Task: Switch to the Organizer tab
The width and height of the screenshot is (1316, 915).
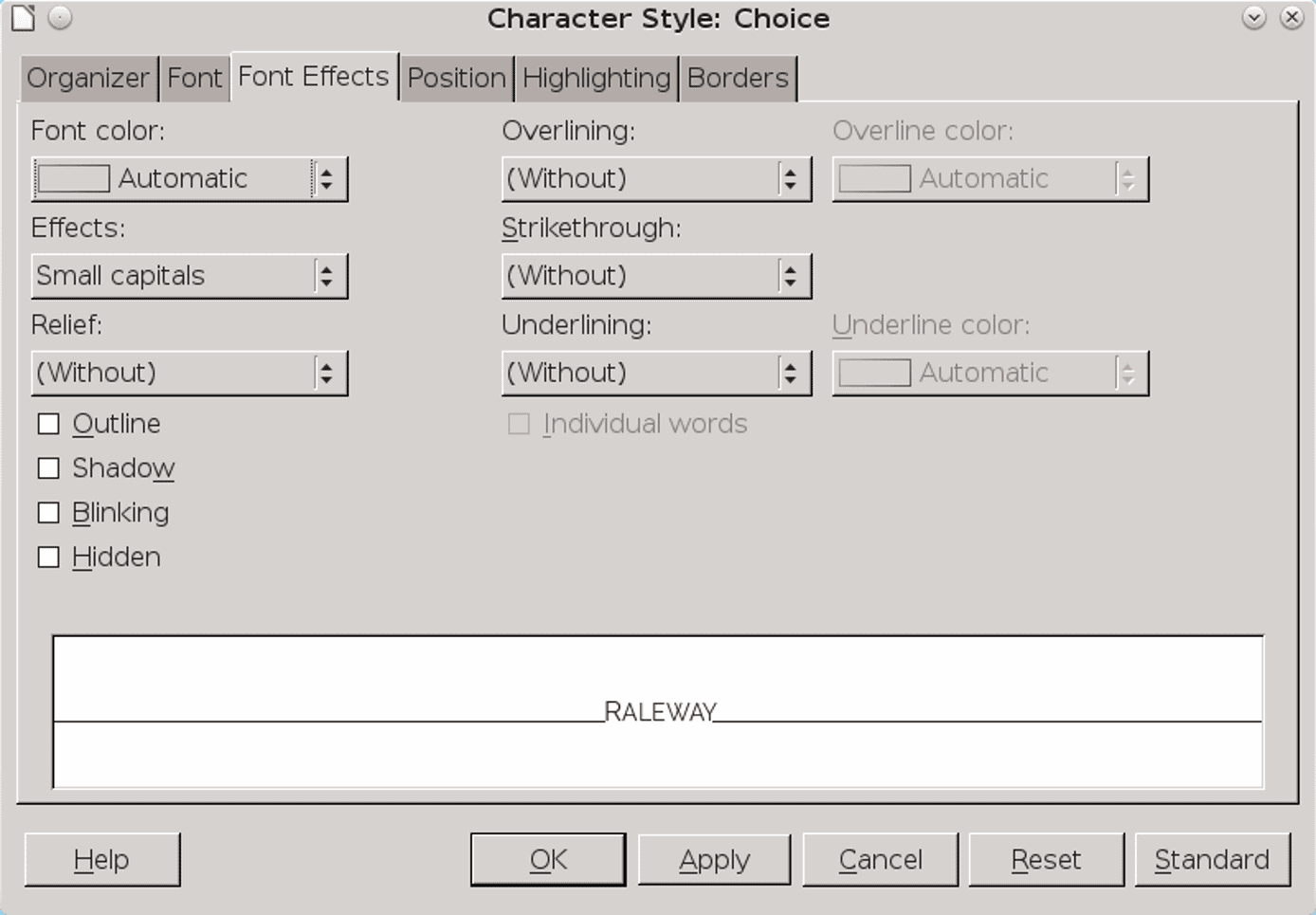Action: tap(87, 78)
